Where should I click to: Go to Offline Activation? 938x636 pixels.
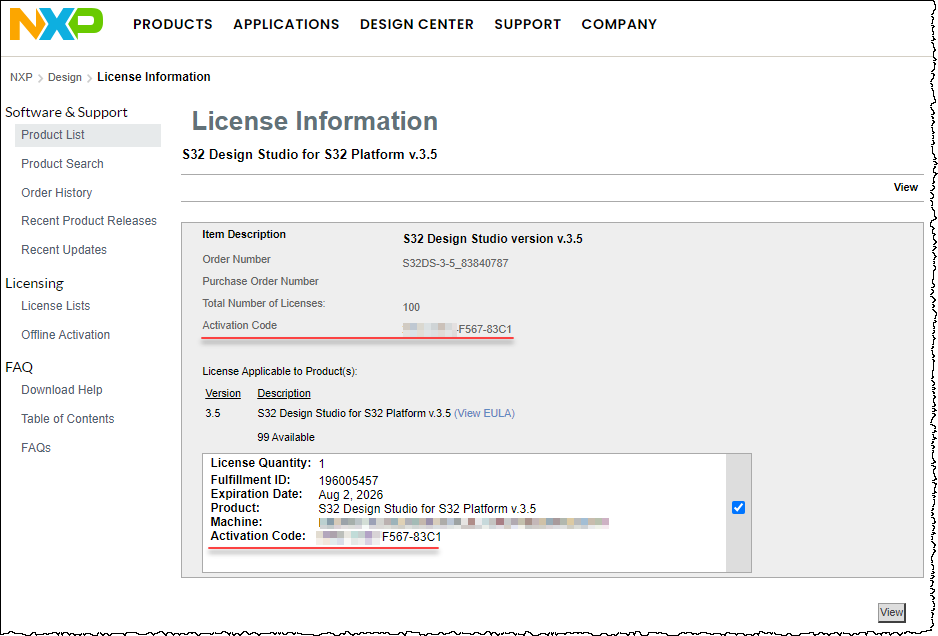coord(65,334)
